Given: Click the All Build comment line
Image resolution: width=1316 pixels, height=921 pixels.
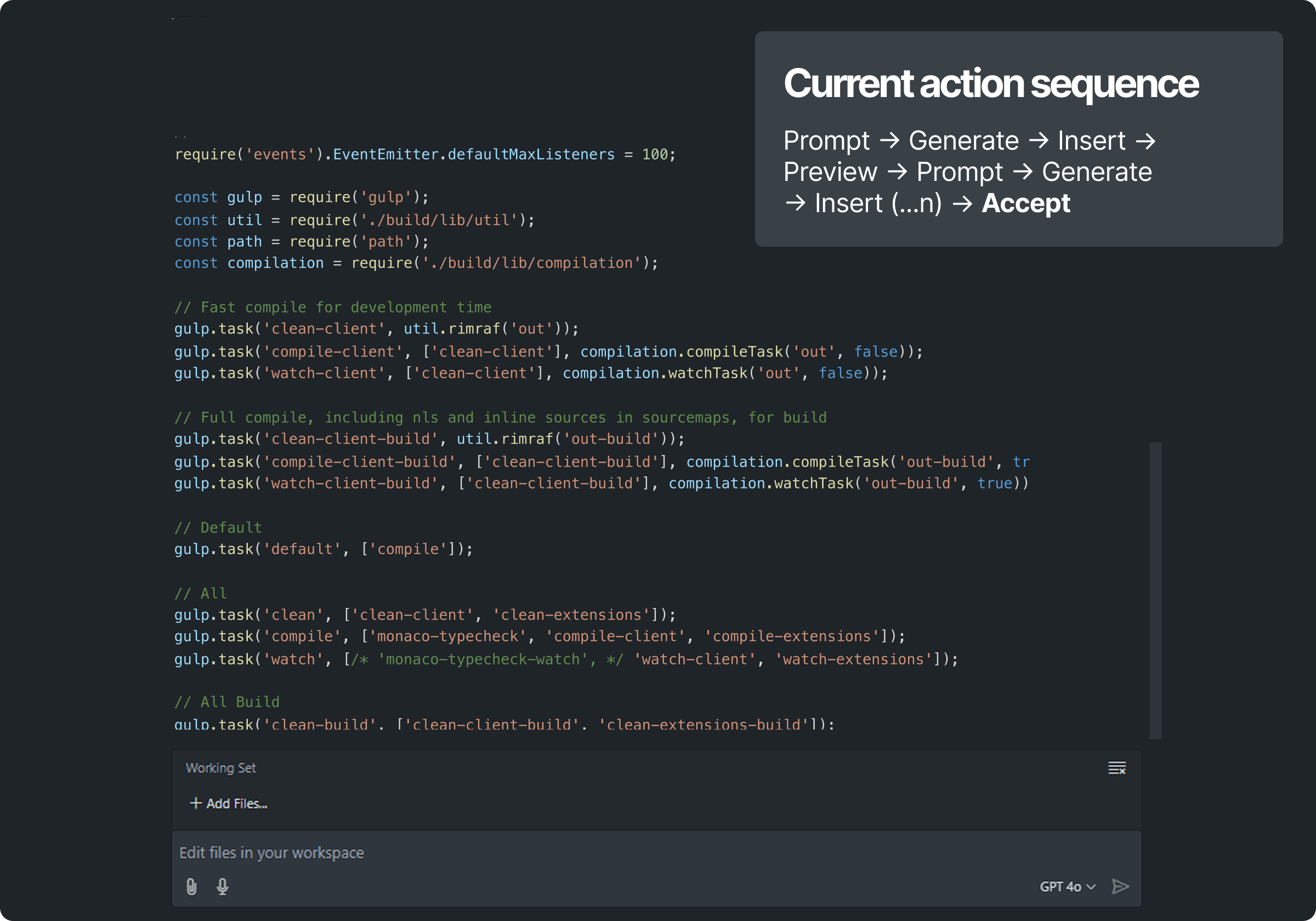Looking at the screenshot, I should click(x=228, y=701).
